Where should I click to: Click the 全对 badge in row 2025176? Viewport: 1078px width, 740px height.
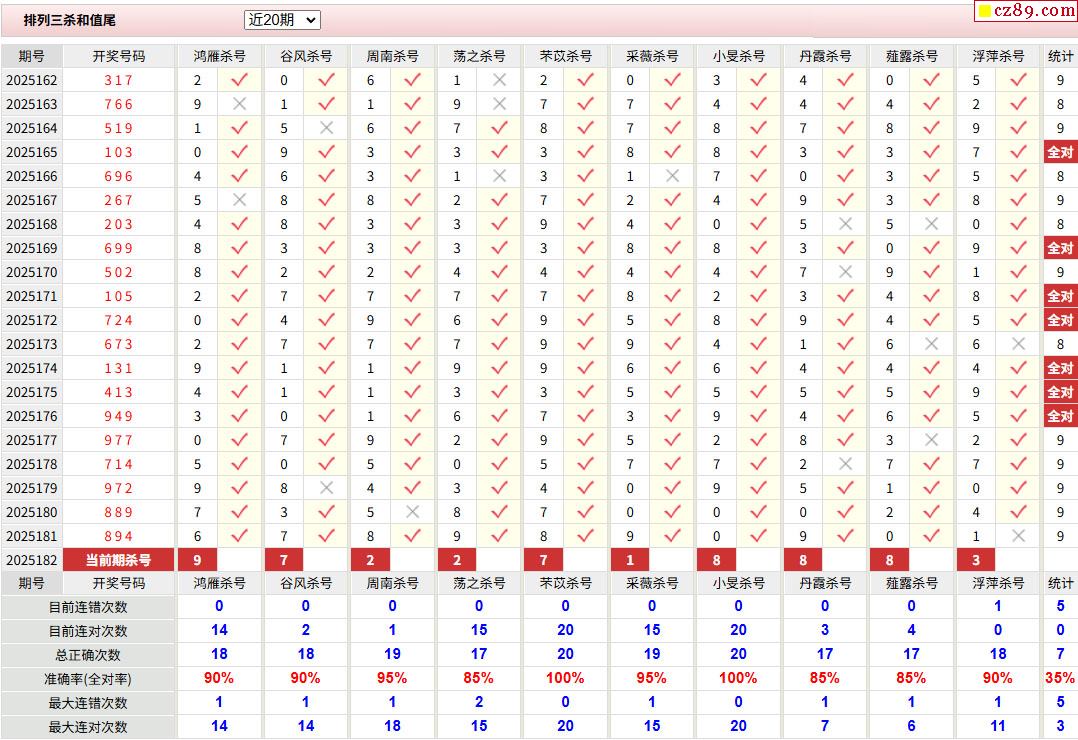click(1060, 417)
